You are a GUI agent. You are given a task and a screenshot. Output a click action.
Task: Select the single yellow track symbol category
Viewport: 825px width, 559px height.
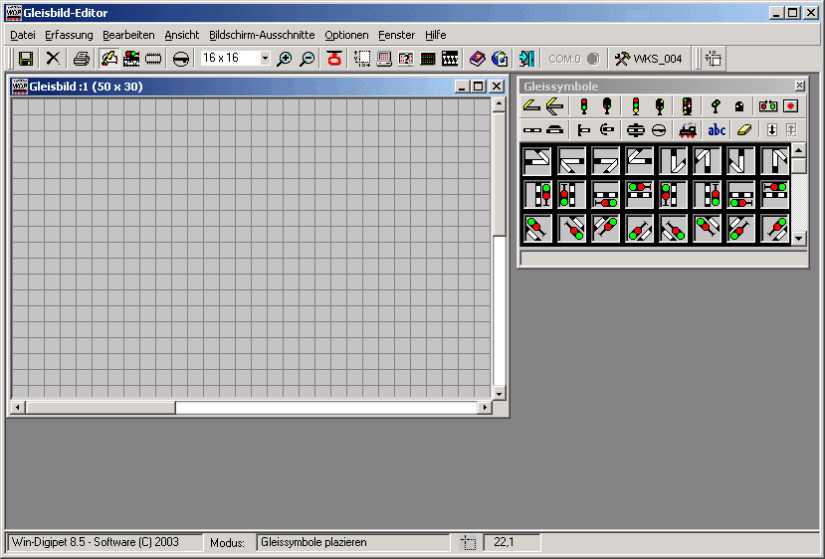coord(531,106)
